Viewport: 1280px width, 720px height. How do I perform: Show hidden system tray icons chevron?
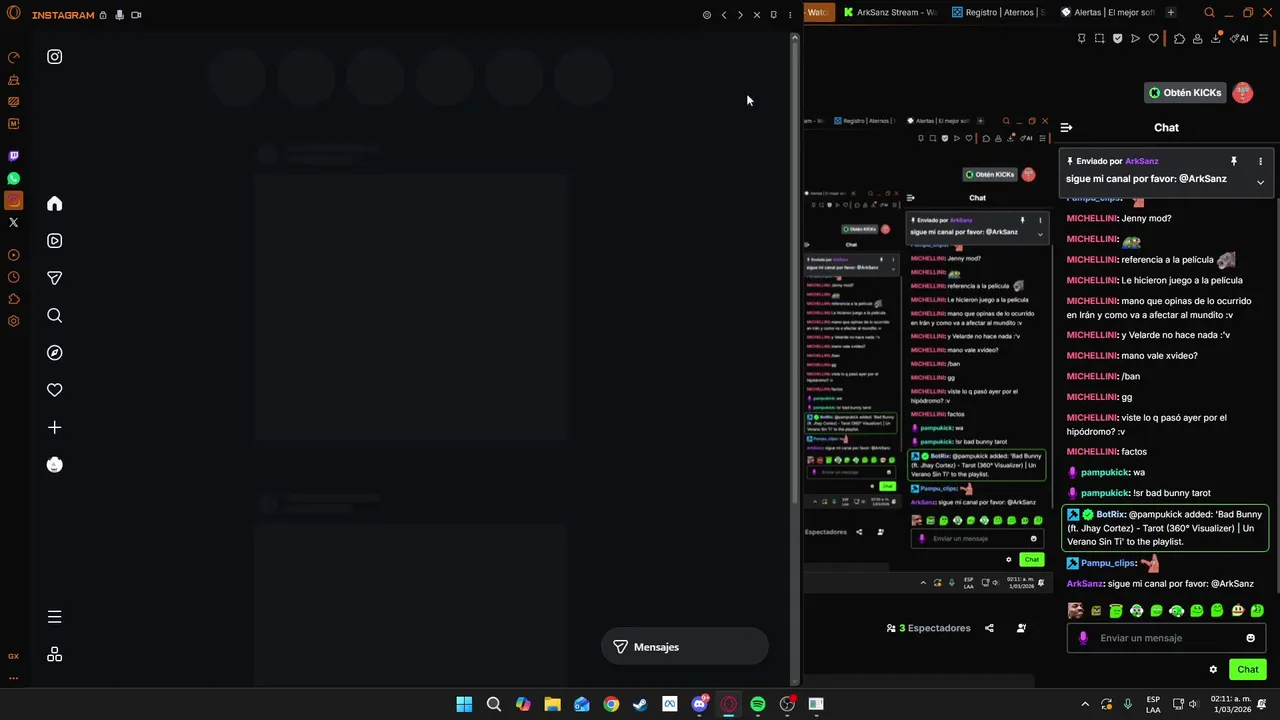pos(1085,704)
